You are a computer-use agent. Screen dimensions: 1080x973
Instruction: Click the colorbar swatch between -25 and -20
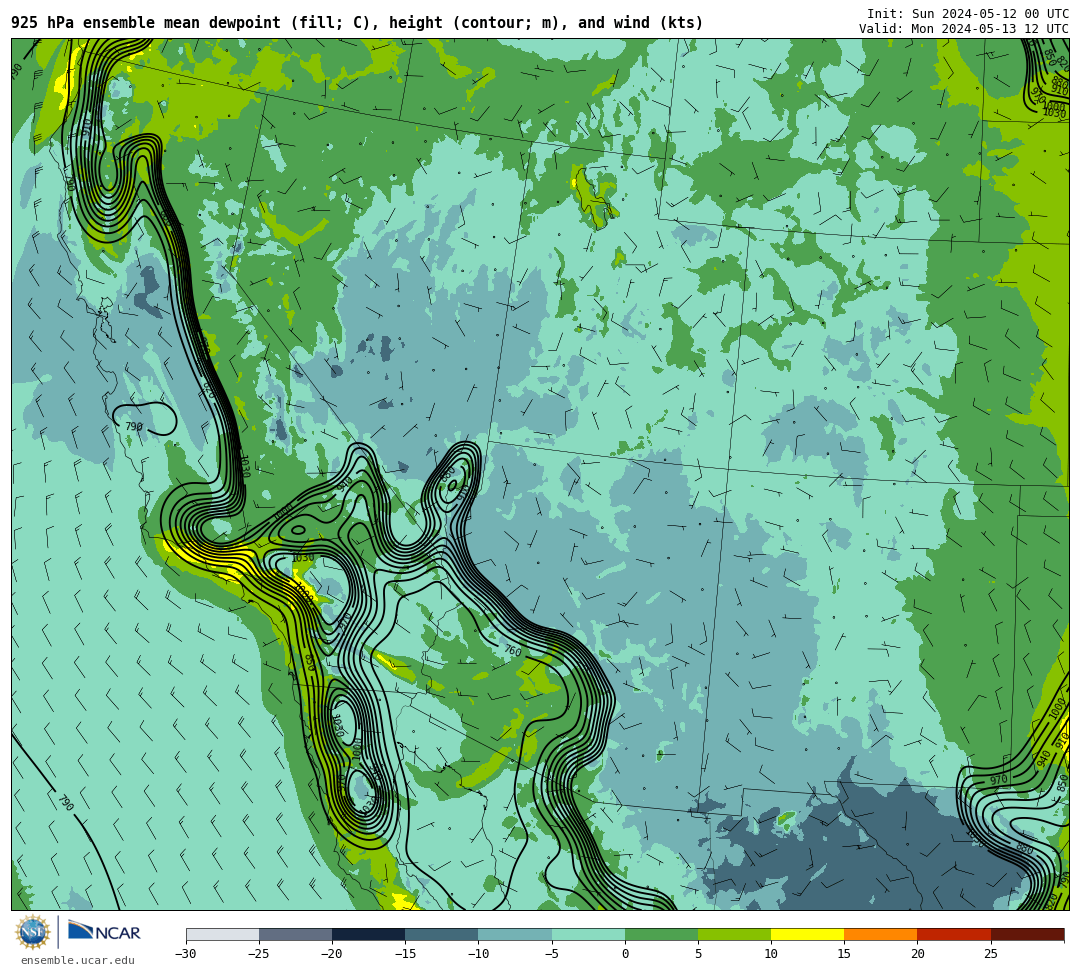click(x=295, y=934)
